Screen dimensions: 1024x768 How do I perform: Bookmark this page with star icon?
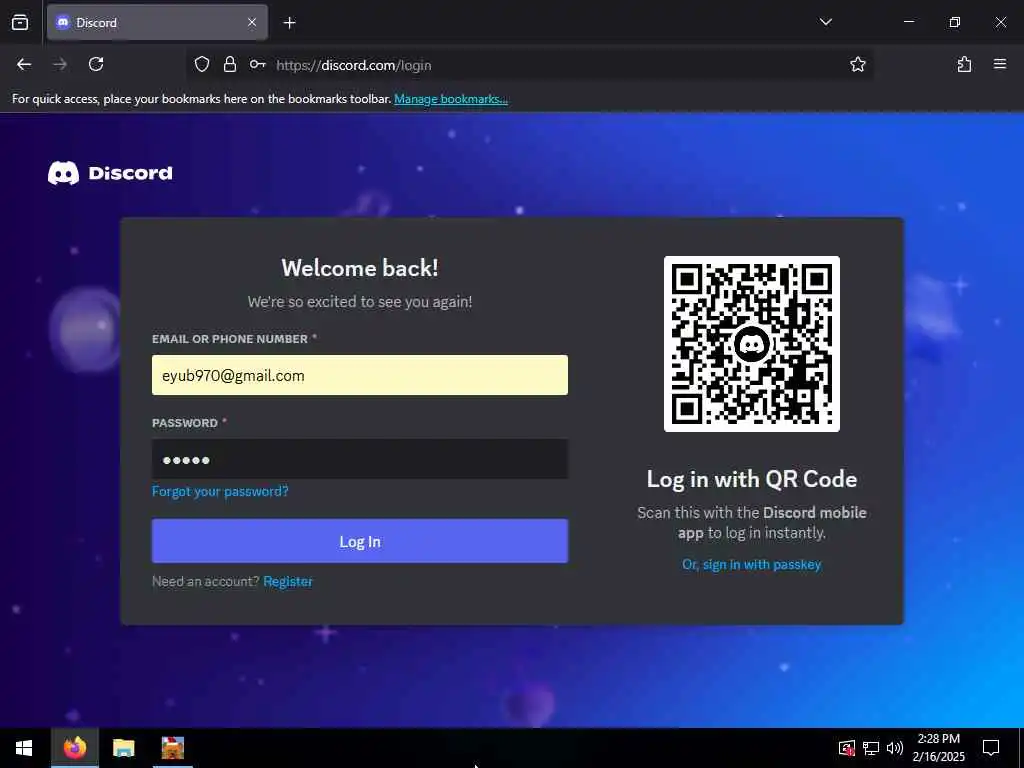click(857, 64)
